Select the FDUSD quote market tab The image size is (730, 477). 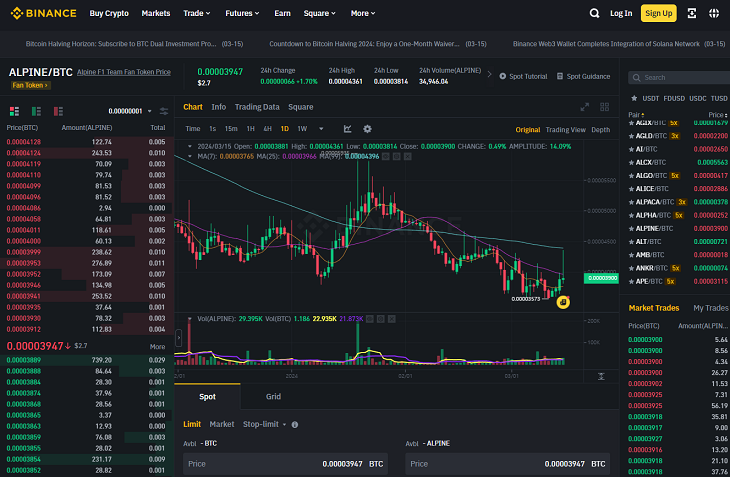point(674,98)
